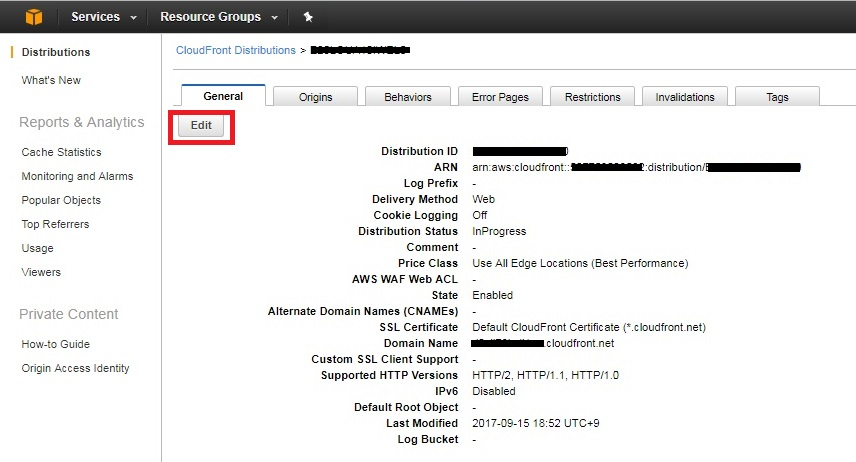
Task: Go to the Restrictions tab
Action: tap(592, 97)
